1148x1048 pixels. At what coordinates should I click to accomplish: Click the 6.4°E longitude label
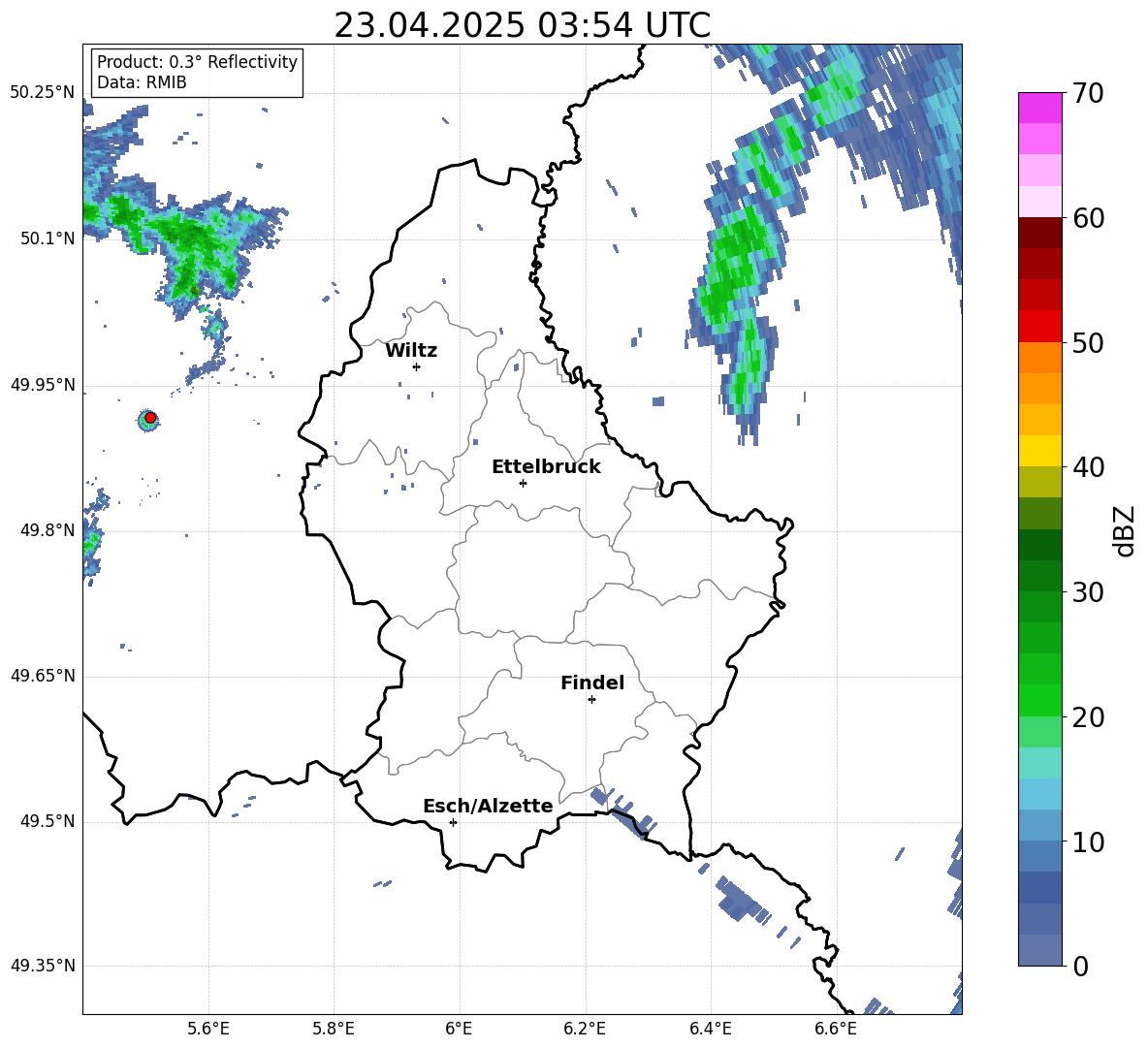(x=710, y=1029)
